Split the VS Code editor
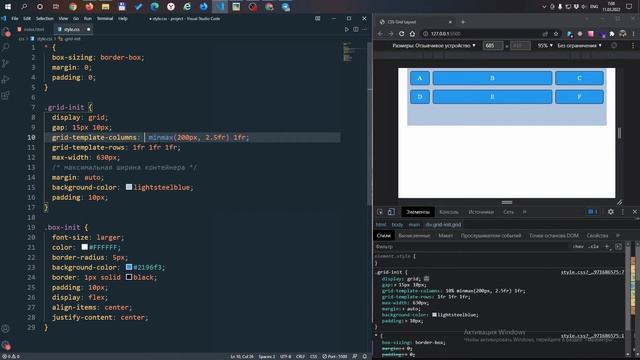 tap(356, 29)
